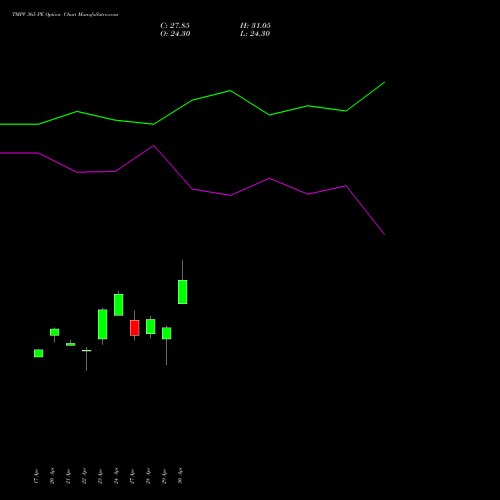
Task: Click the green candlestick for 17 Apr
Action: 39,353
